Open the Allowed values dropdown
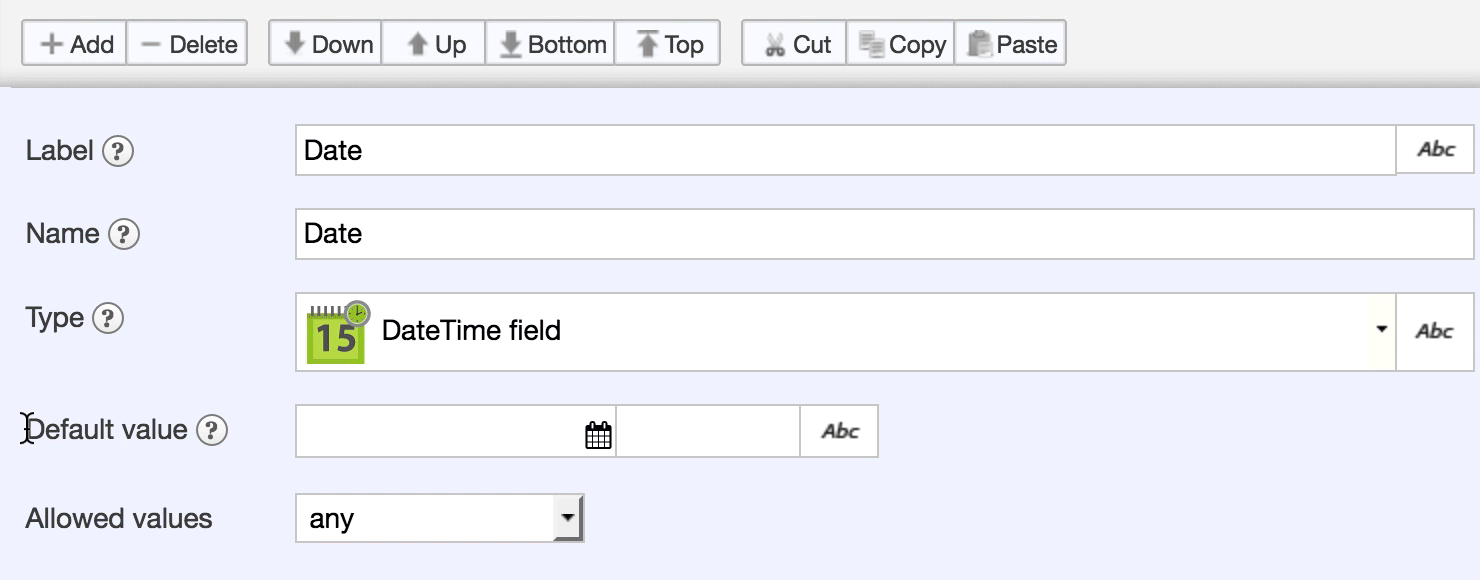Viewport: 1480px width, 580px height. 567,518
